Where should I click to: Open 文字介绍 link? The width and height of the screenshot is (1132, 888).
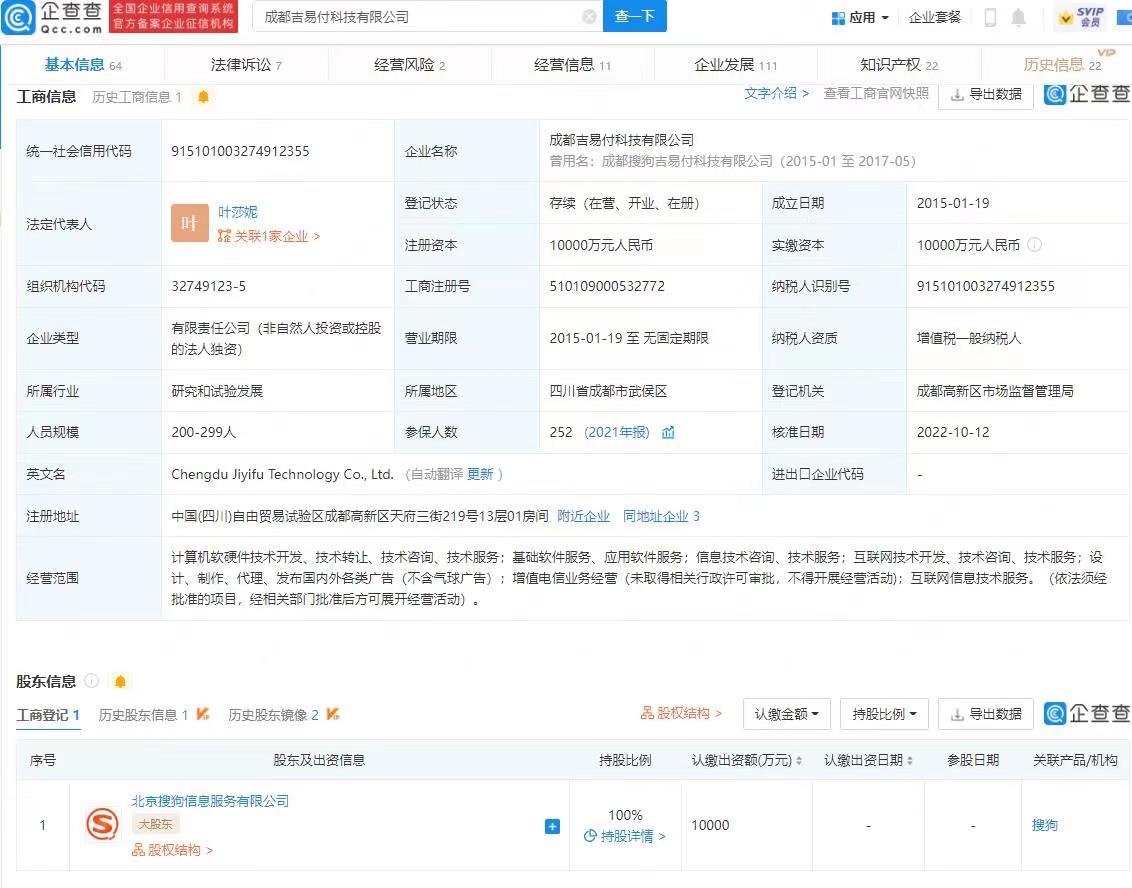click(776, 93)
